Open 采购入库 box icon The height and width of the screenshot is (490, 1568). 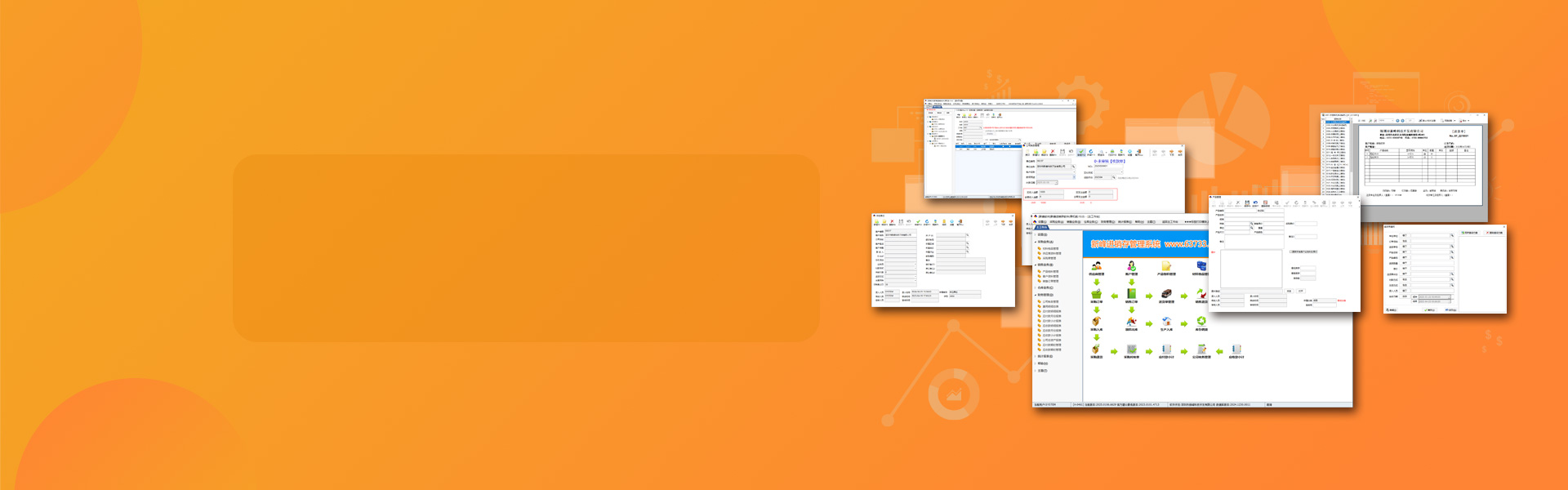[x=1097, y=321]
